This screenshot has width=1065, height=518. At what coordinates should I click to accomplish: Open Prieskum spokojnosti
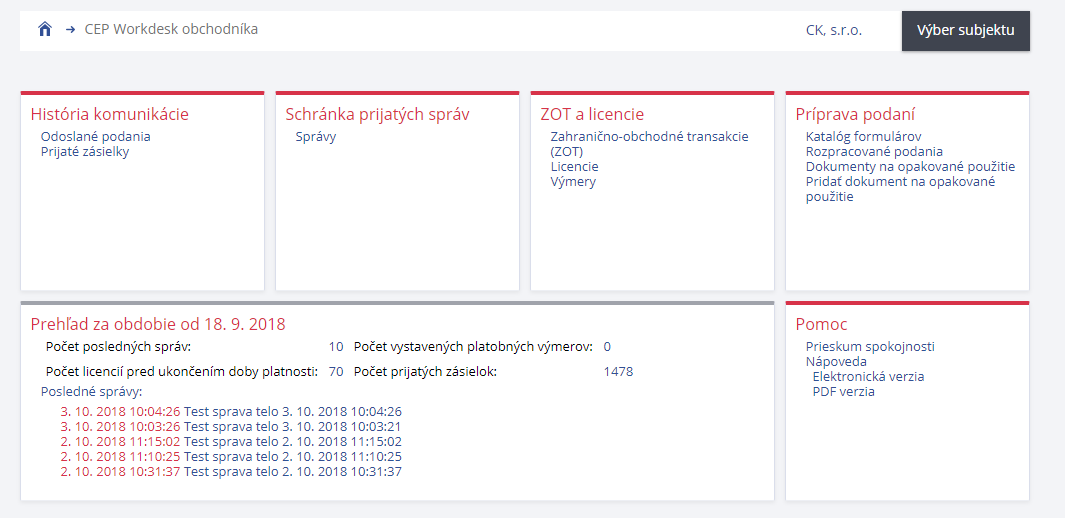click(870, 346)
